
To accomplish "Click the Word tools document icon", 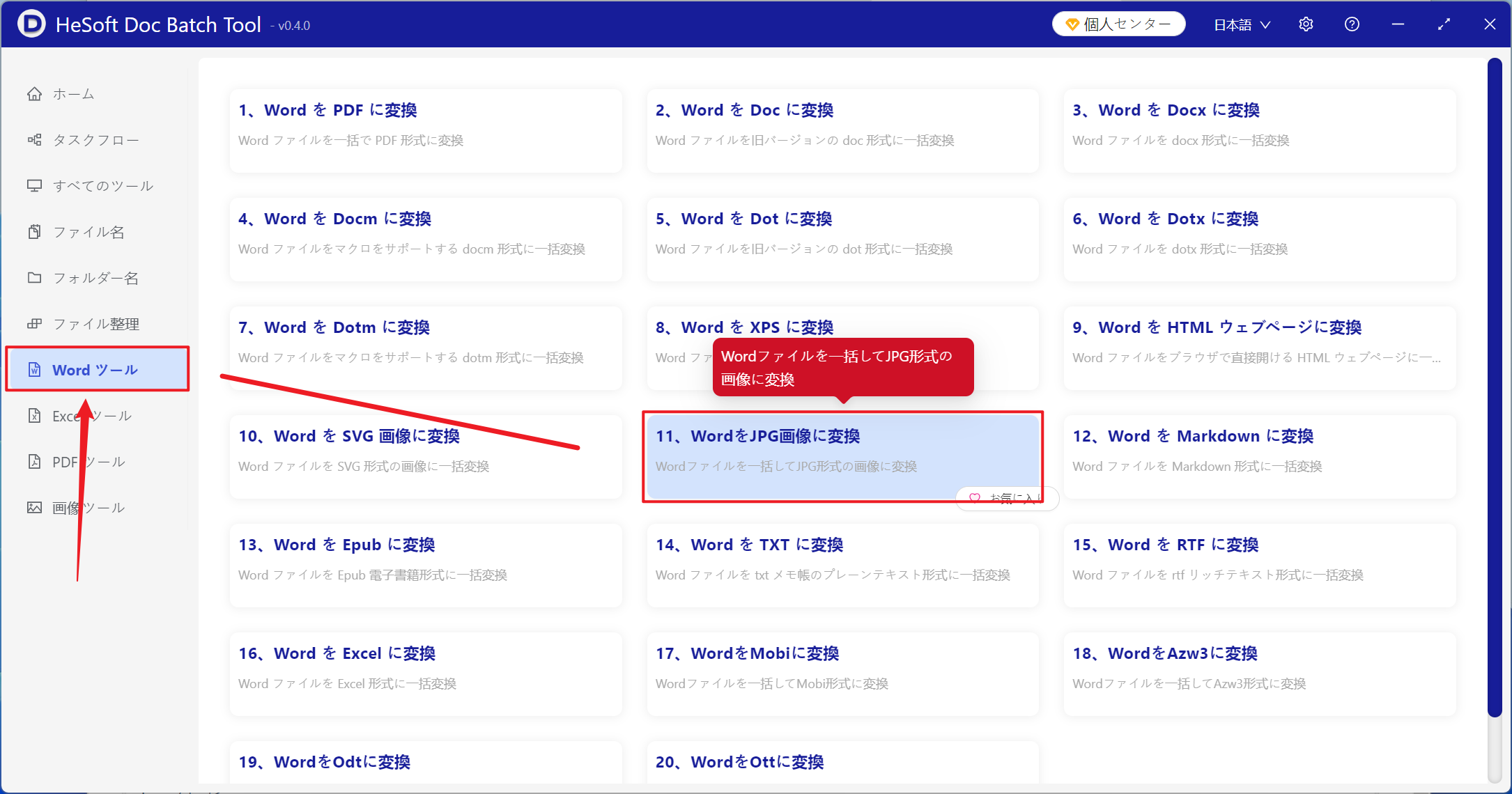I will coord(34,369).
